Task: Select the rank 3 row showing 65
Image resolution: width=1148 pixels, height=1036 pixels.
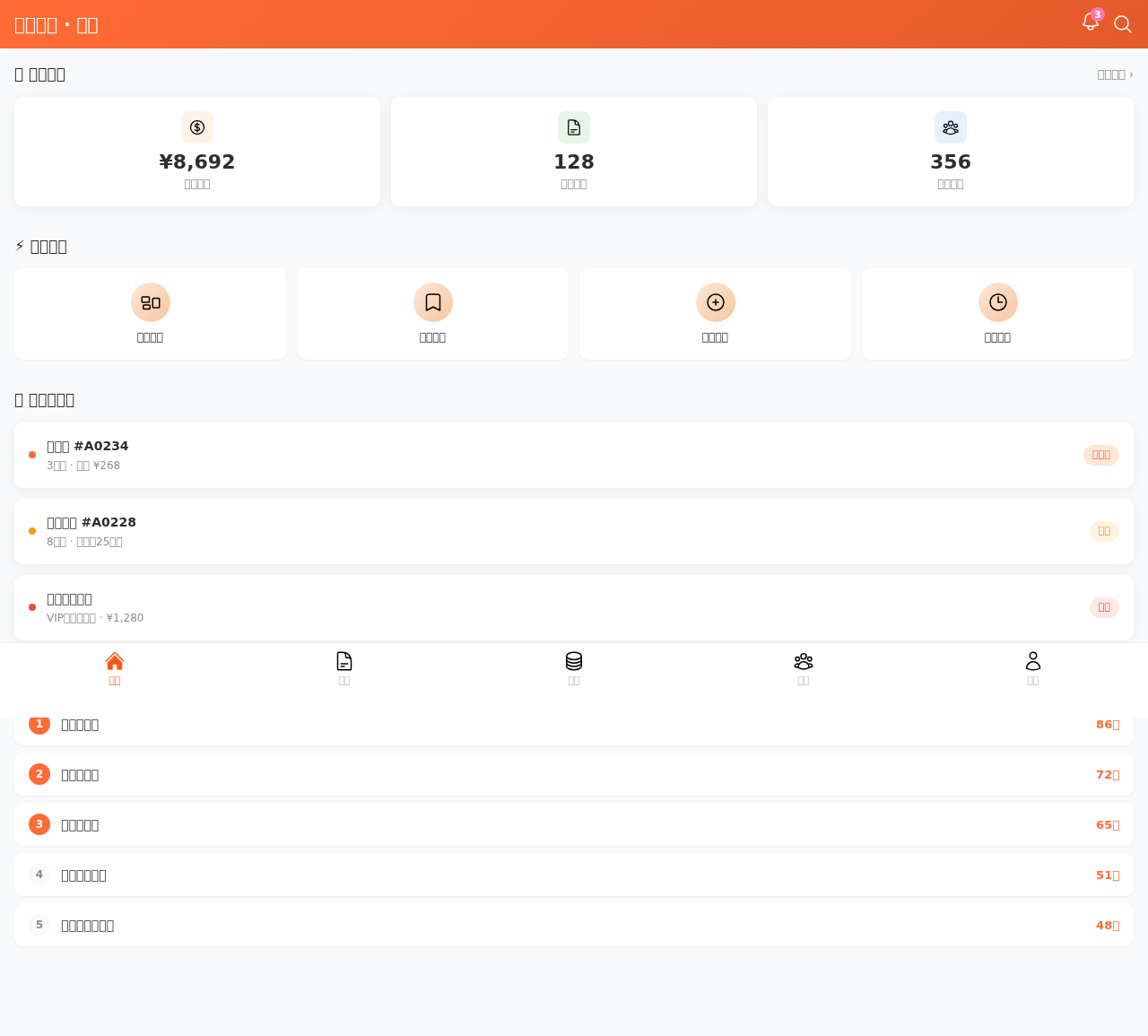Action: [x=574, y=824]
